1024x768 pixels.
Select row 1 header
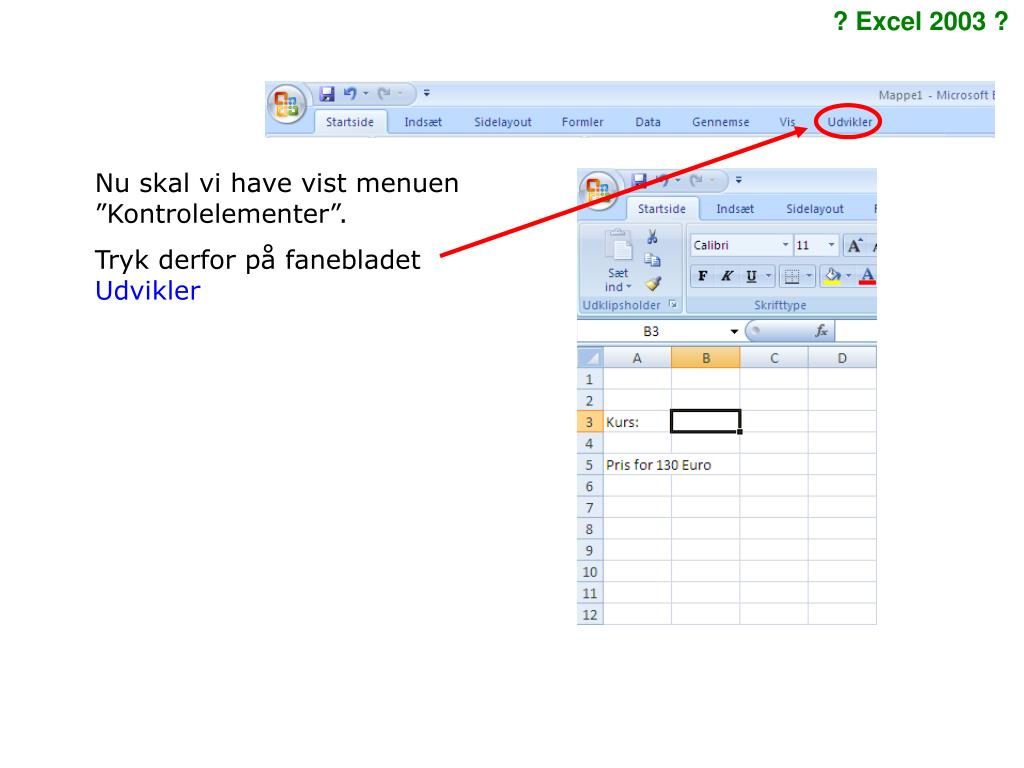590,379
